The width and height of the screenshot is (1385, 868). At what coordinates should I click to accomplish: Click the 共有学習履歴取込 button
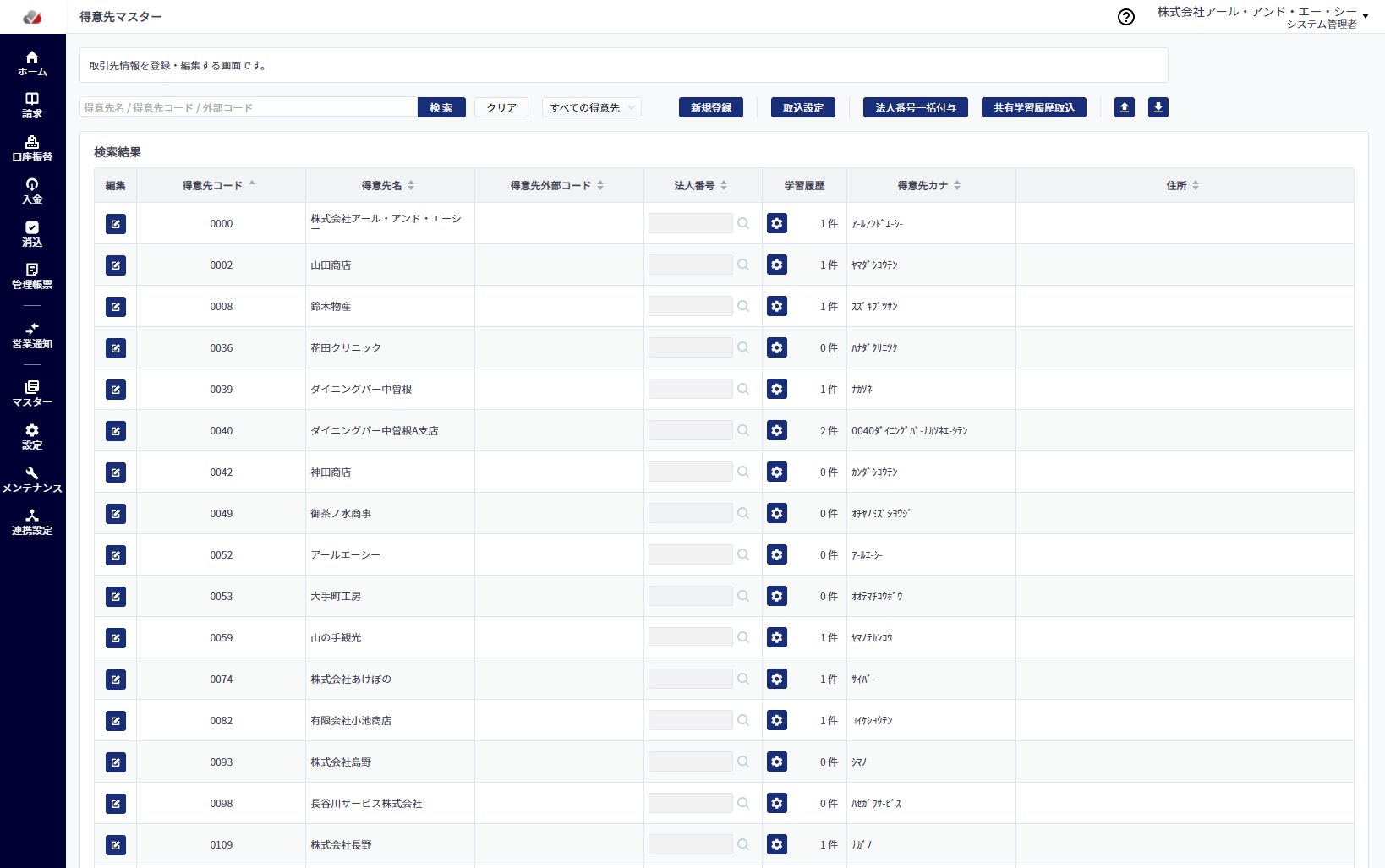[1034, 107]
